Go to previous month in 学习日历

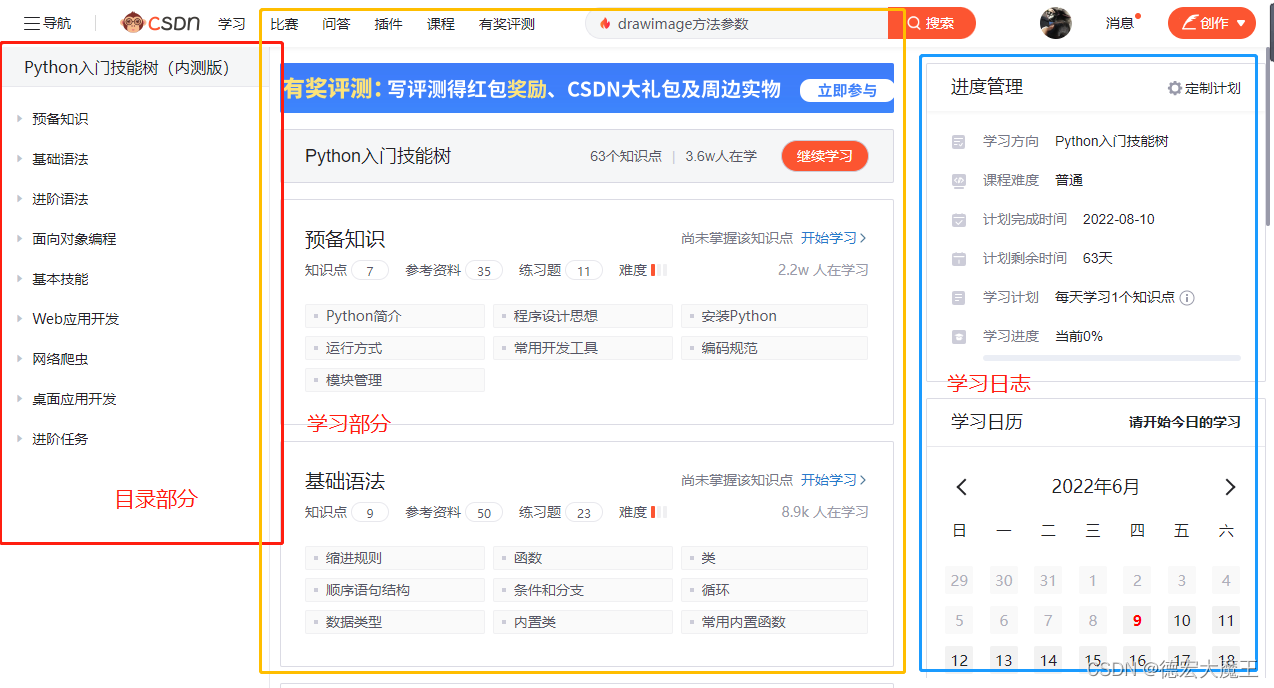(962, 487)
